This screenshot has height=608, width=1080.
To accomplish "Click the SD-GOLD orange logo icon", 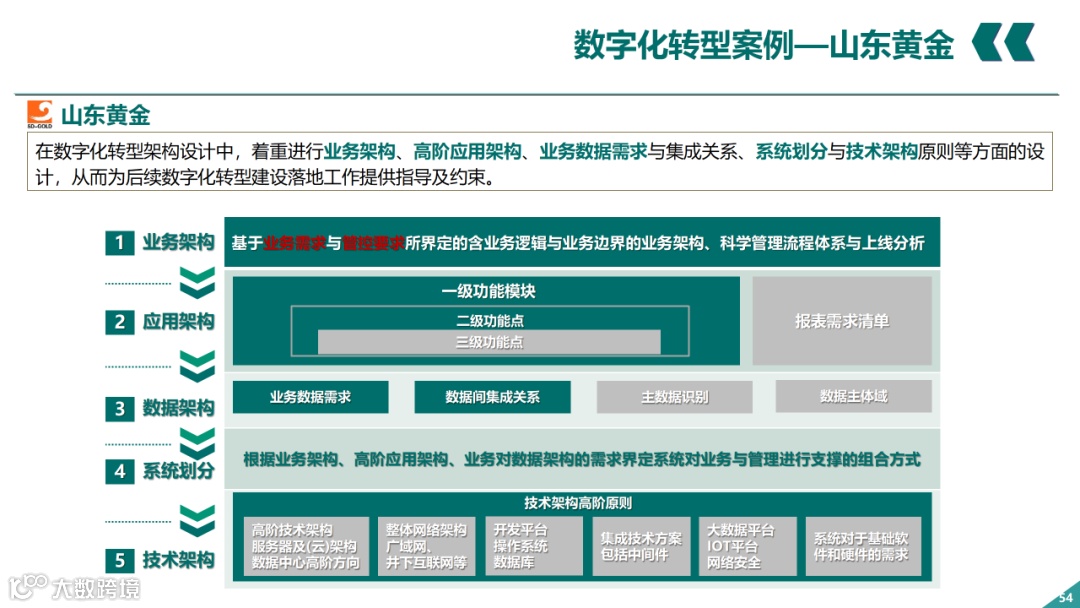I will [40, 114].
